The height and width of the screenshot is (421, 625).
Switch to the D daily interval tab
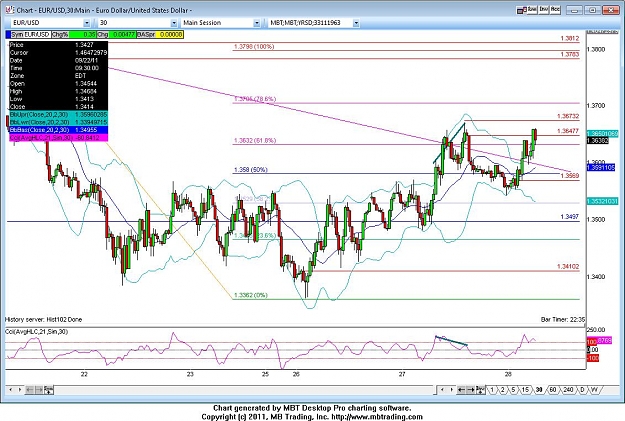582,390
